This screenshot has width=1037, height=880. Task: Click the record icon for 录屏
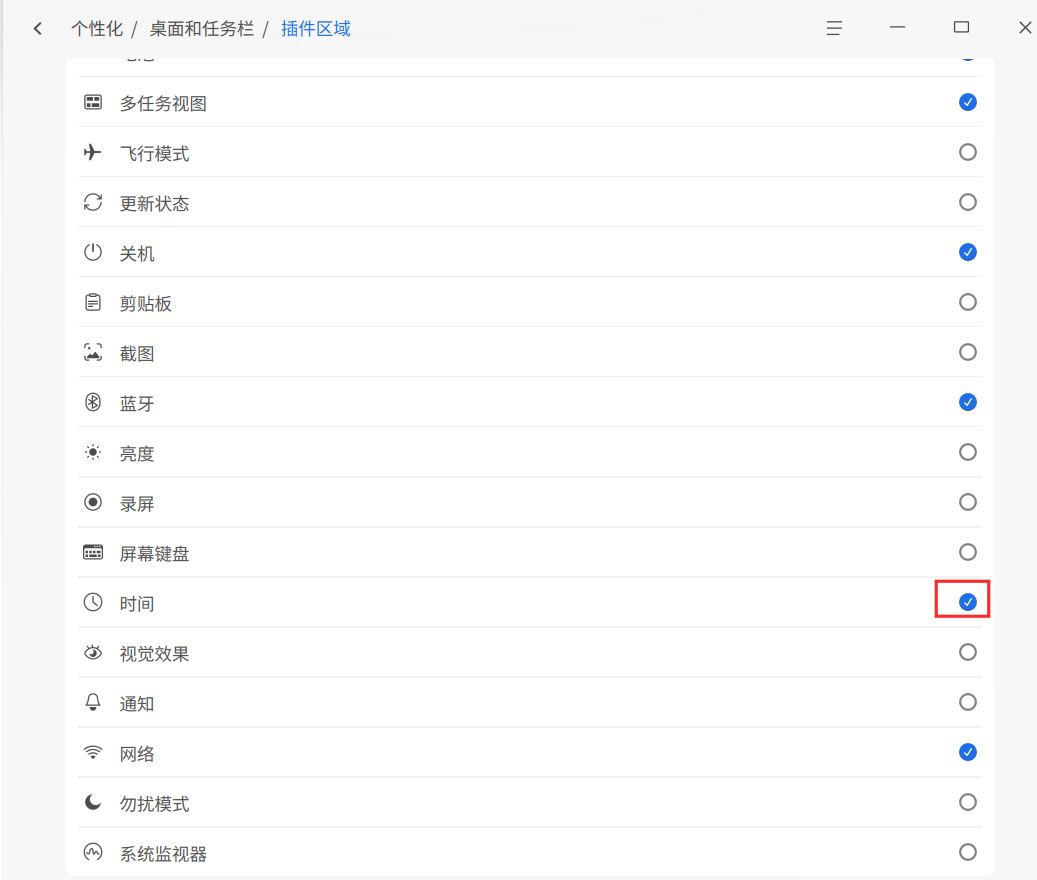[x=93, y=502]
